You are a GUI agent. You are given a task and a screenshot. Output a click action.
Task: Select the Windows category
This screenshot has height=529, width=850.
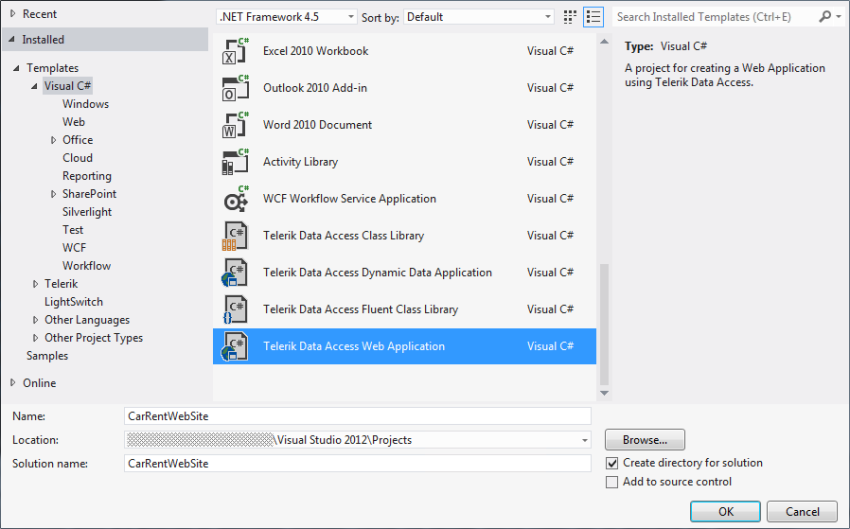click(x=86, y=104)
